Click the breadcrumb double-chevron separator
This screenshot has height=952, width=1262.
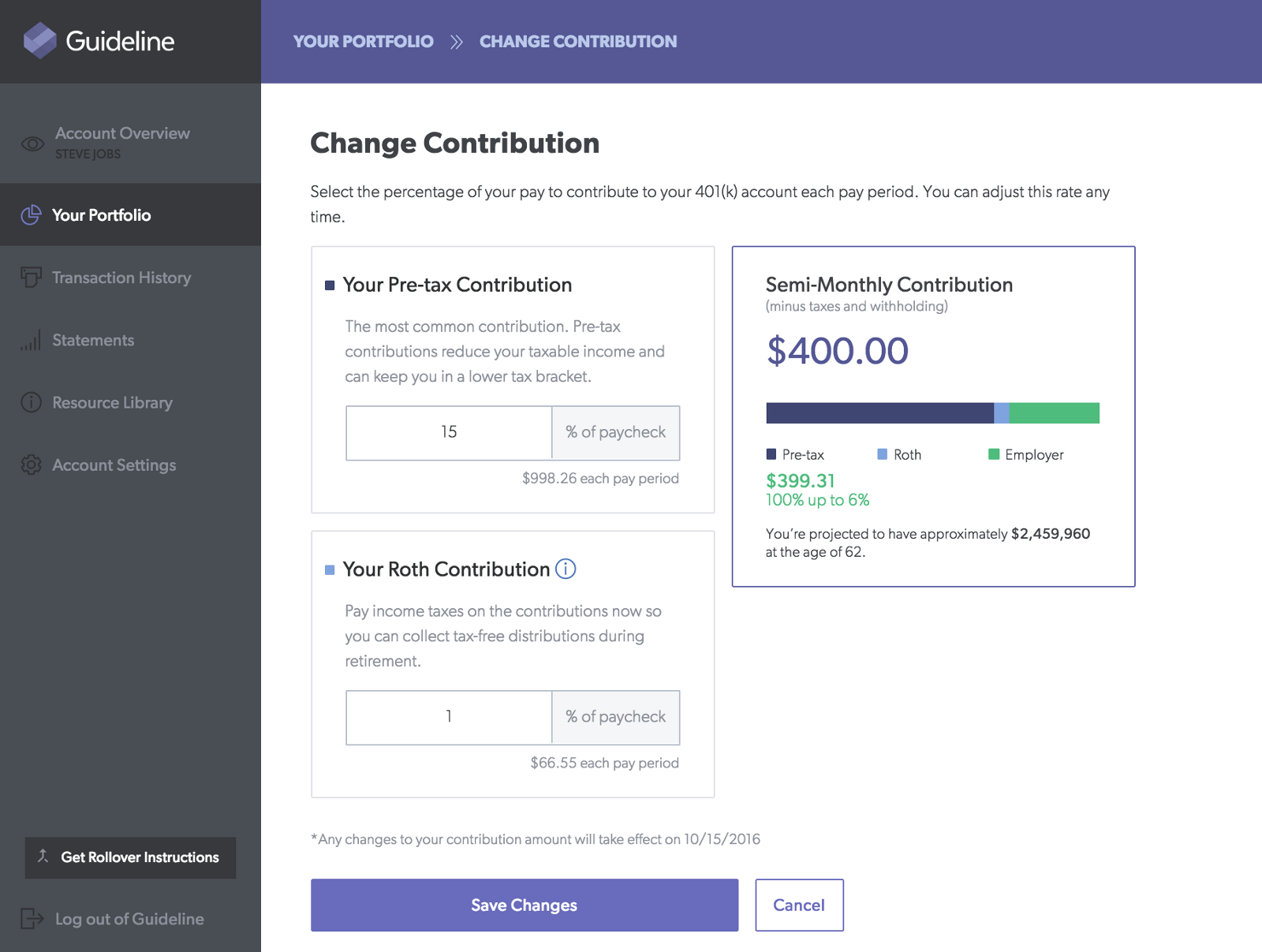click(457, 42)
